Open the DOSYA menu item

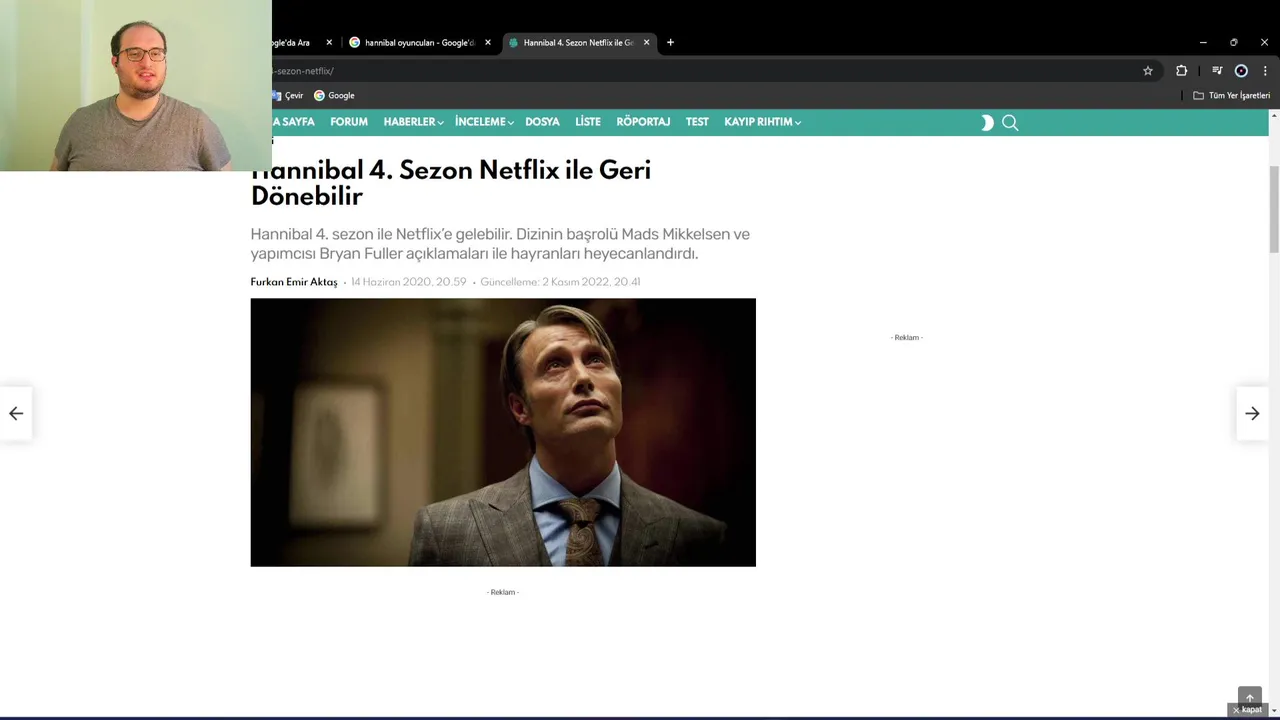(x=542, y=122)
